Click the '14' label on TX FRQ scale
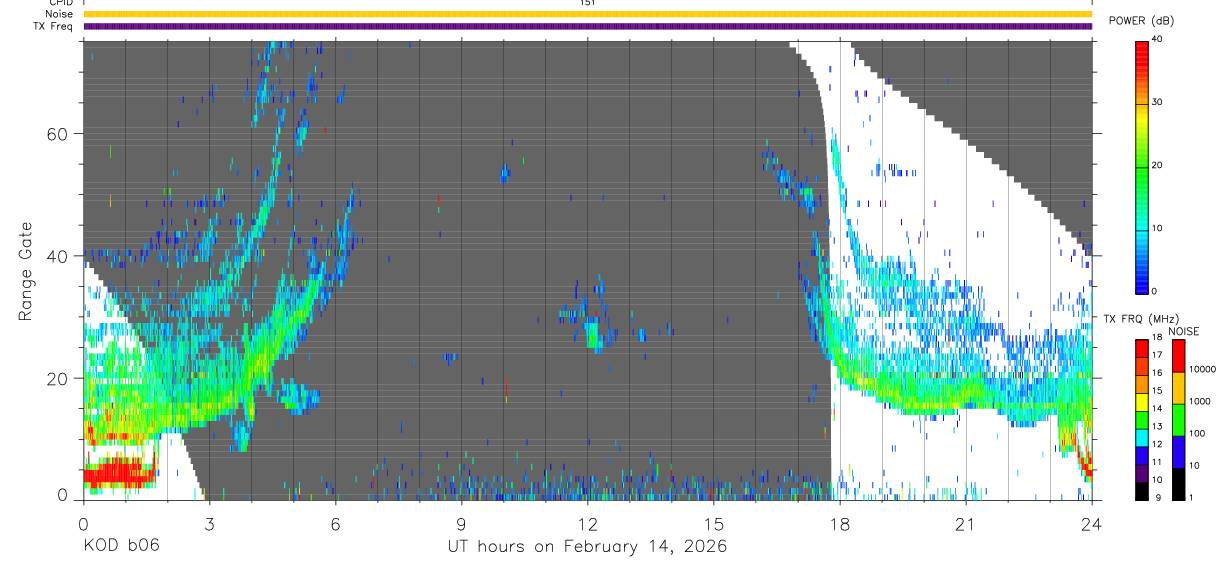The image size is (1228, 567). [x=1158, y=410]
